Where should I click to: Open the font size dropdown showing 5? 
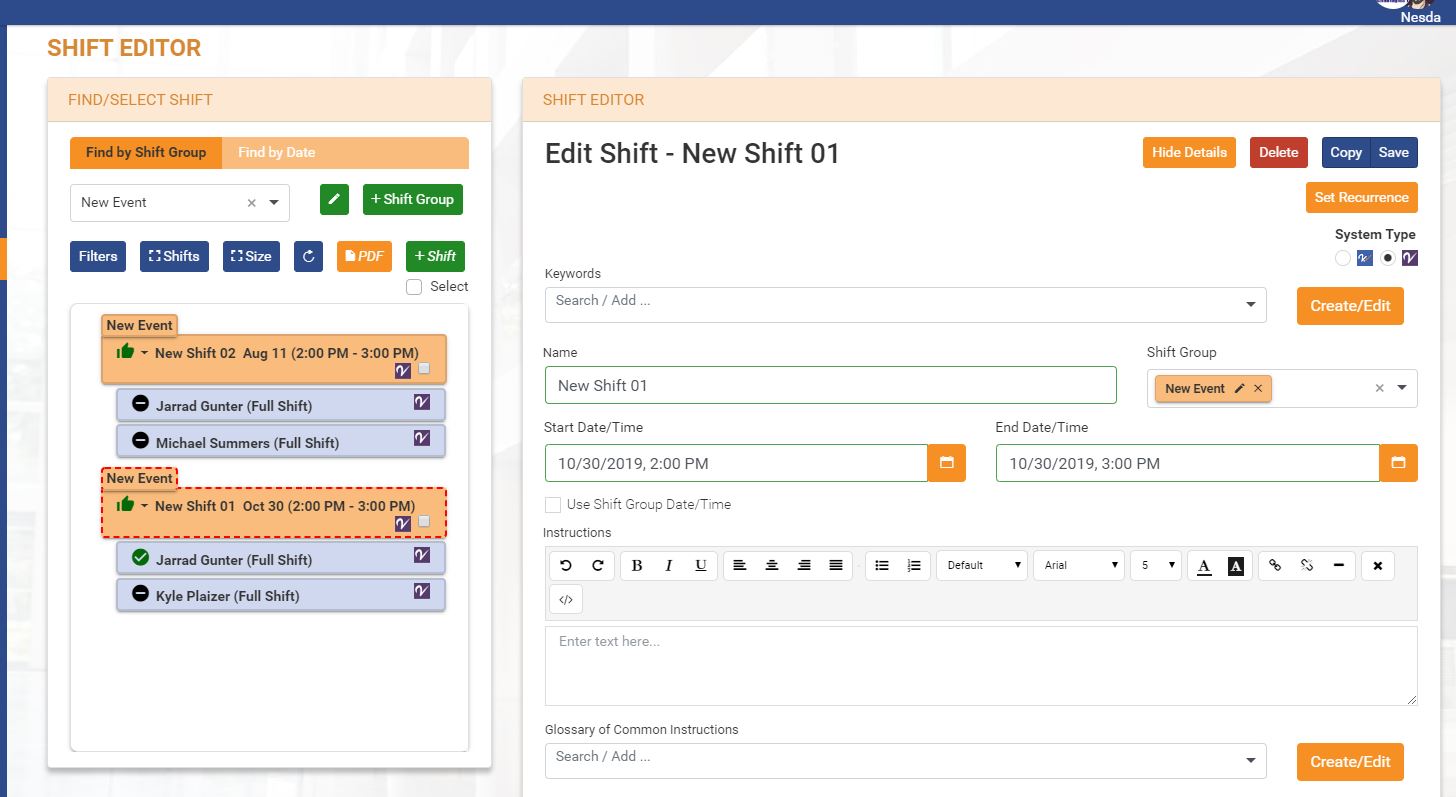[x=1156, y=565]
